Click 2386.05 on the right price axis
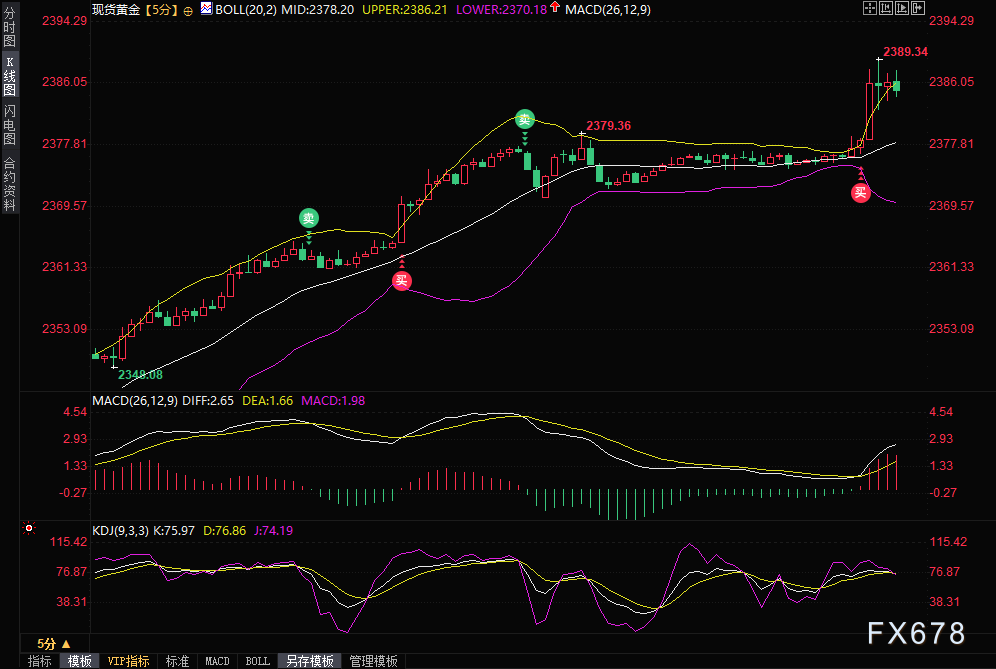 click(x=951, y=82)
